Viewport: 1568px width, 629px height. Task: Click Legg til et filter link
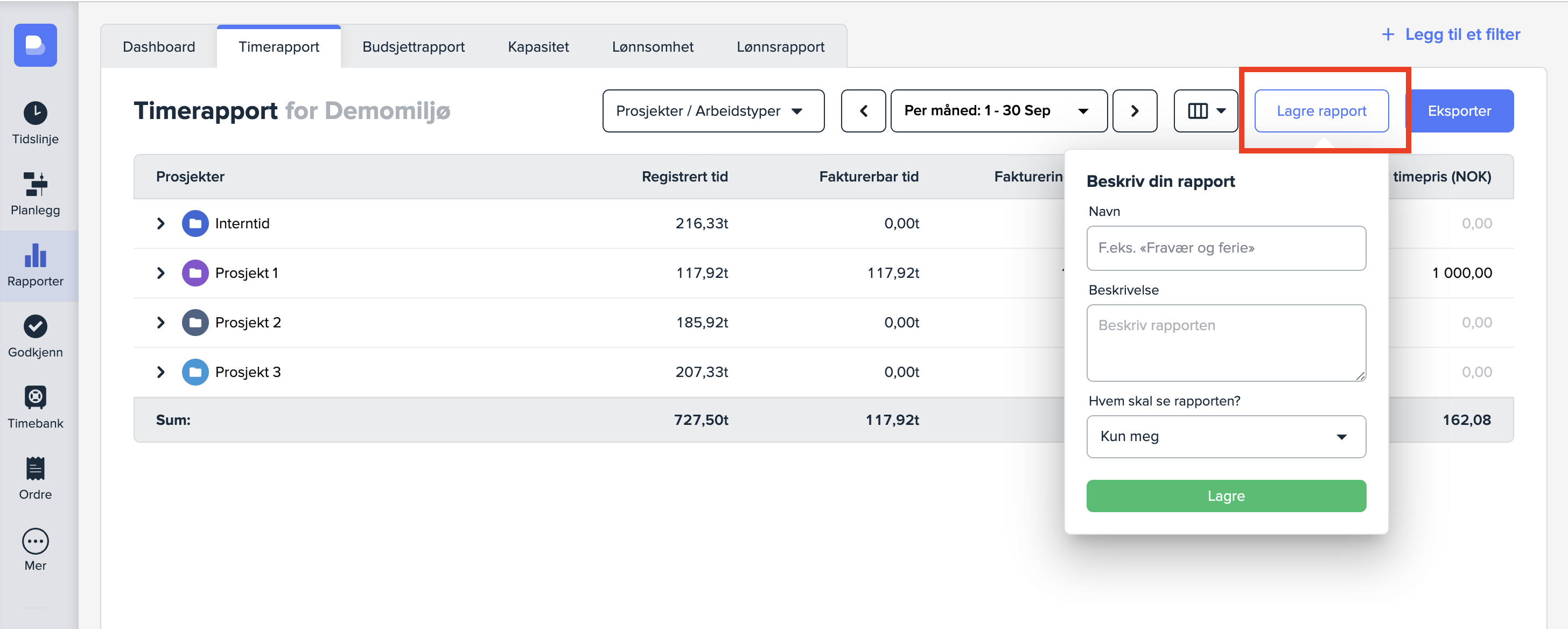point(1451,34)
